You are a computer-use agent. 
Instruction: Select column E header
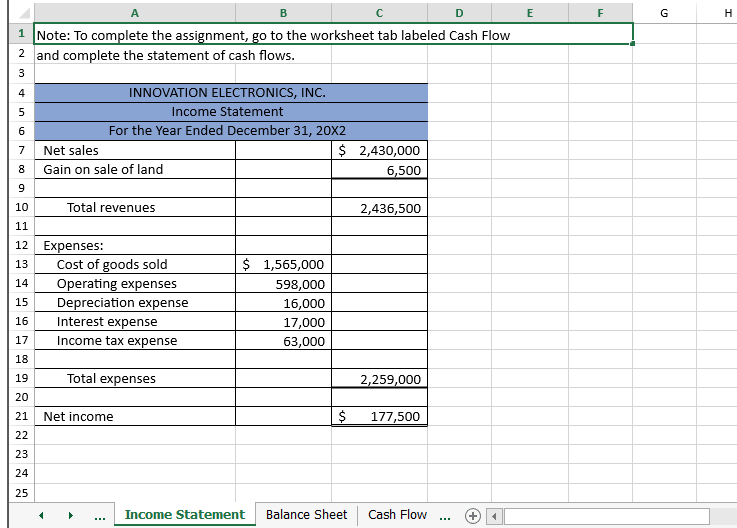click(x=530, y=13)
